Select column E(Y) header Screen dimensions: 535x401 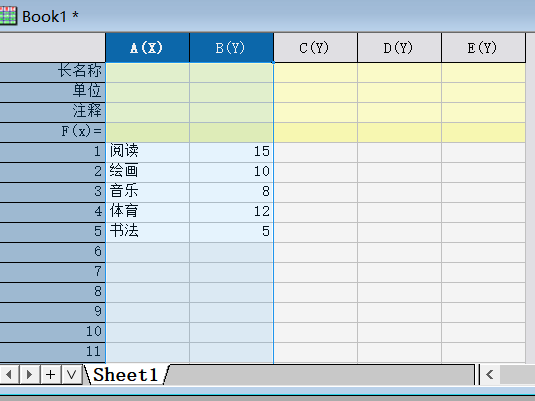coord(483,48)
